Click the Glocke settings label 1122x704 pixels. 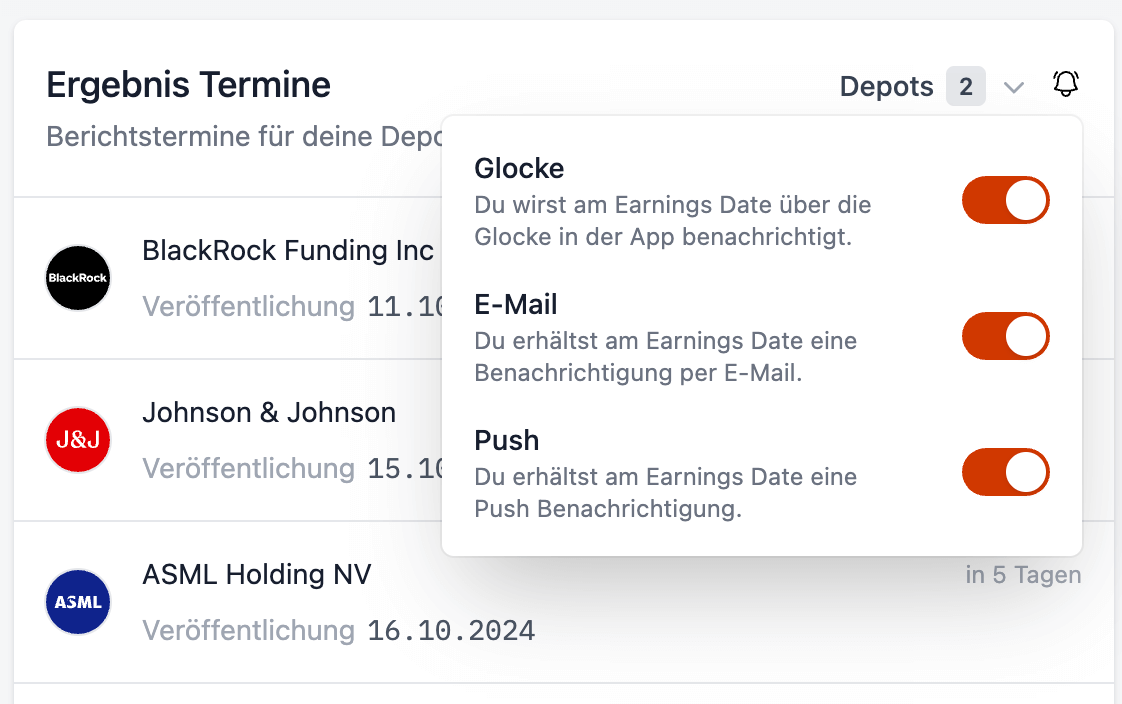tap(519, 168)
